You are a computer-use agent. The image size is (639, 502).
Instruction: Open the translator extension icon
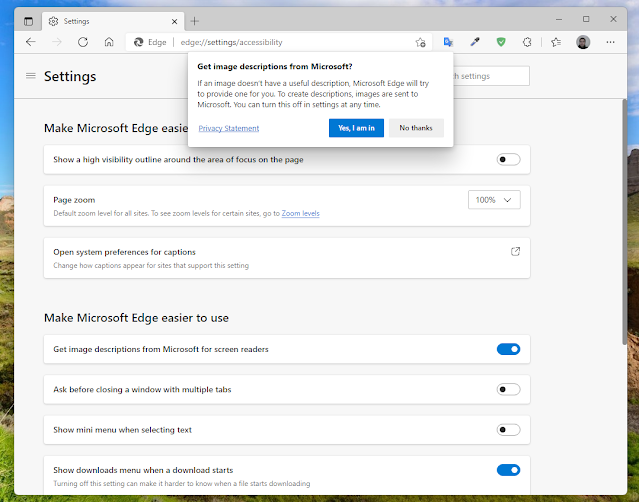448,42
